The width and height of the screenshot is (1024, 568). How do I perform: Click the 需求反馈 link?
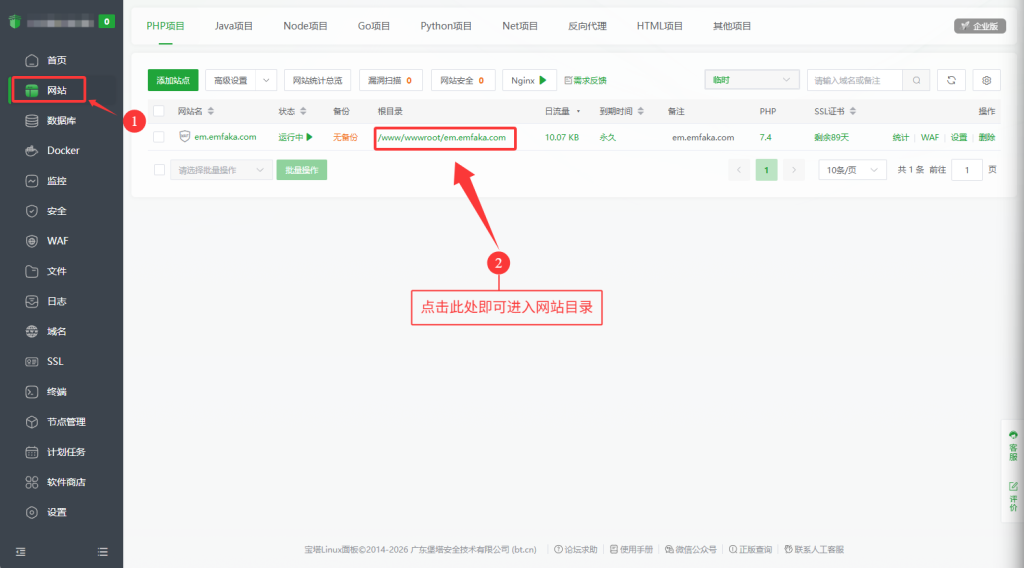click(x=586, y=80)
